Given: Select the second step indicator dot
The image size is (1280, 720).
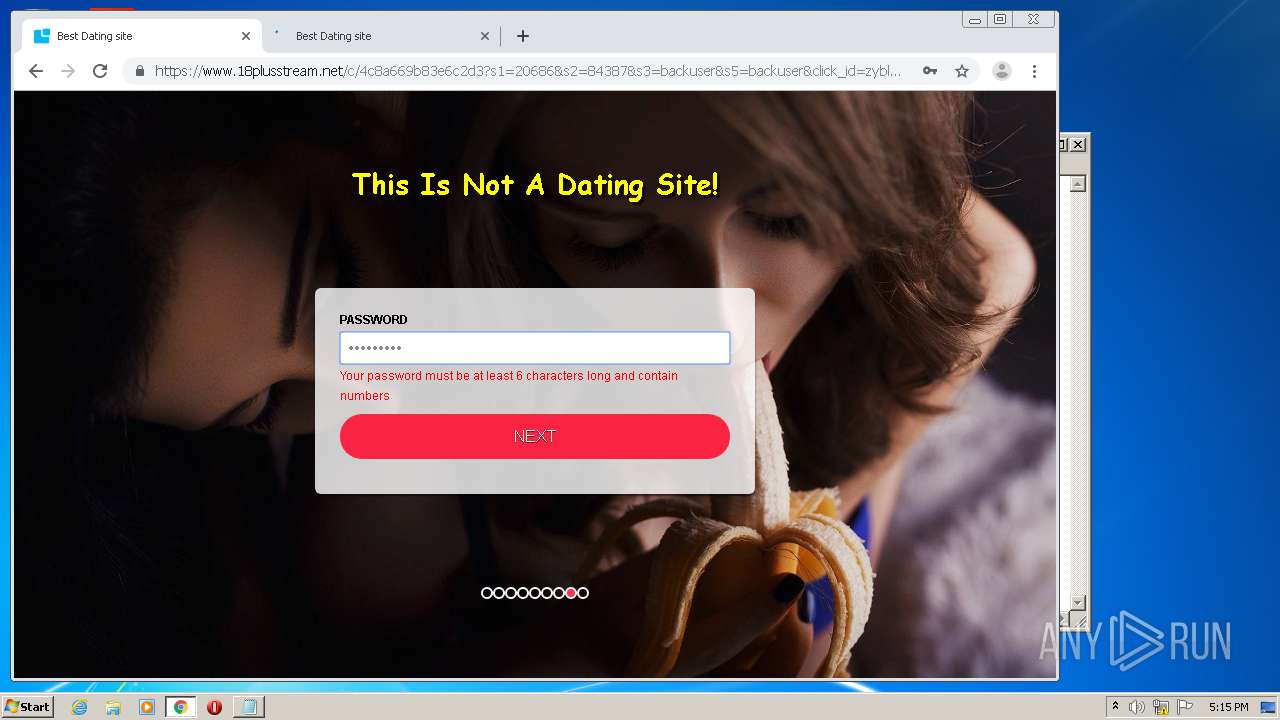Looking at the screenshot, I should (499, 593).
